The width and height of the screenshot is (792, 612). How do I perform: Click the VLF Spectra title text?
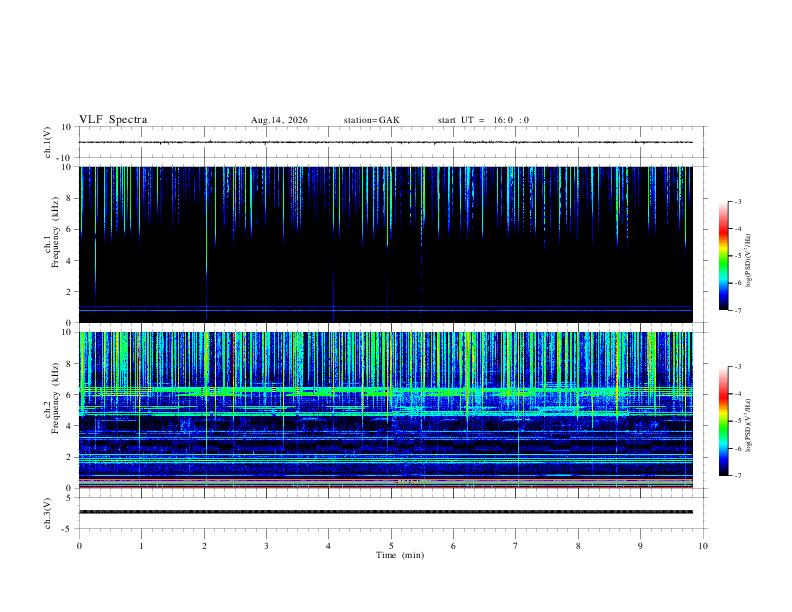(x=113, y=120)
